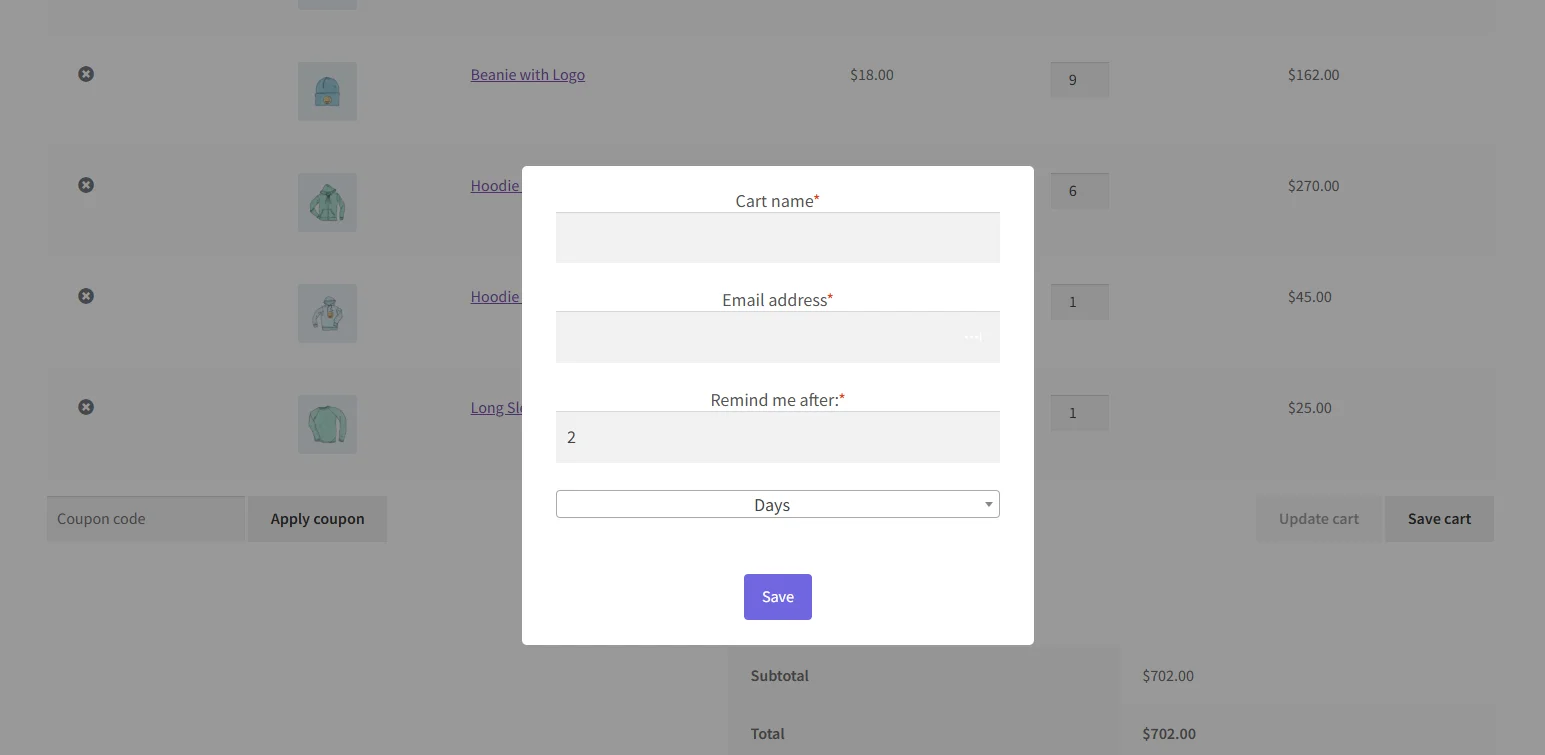Click the Save button in dialog
Viewport: 1545px width, 755px height.
[777, 597]
